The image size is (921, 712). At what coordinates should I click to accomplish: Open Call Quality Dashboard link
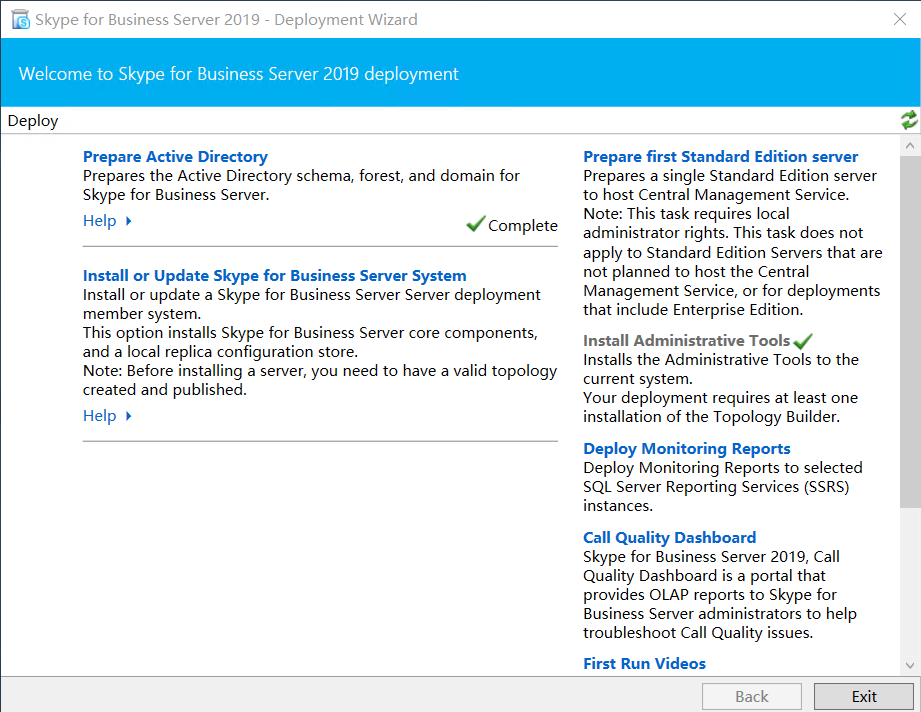point(669,538)
